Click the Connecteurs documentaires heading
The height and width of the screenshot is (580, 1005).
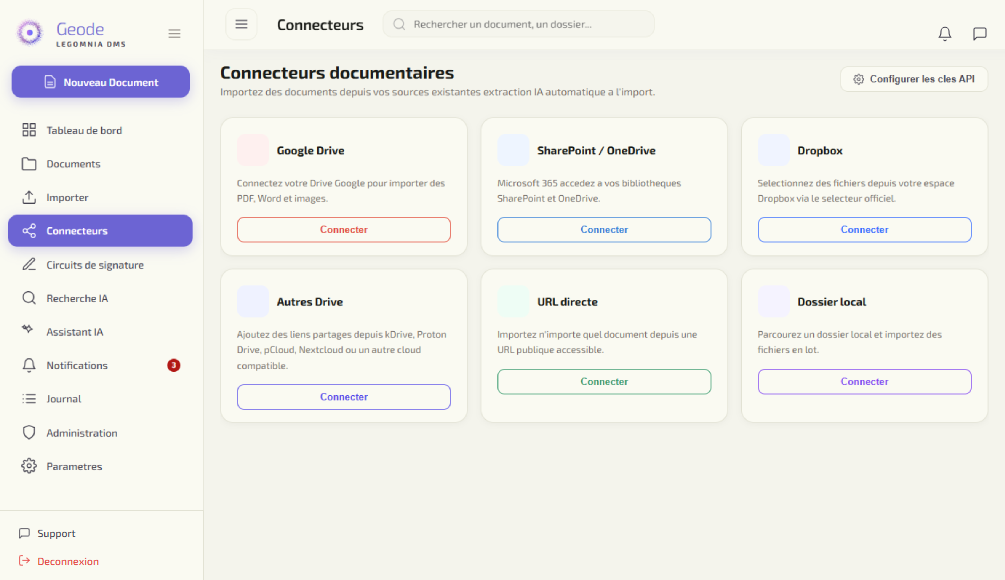pos(337,72)
